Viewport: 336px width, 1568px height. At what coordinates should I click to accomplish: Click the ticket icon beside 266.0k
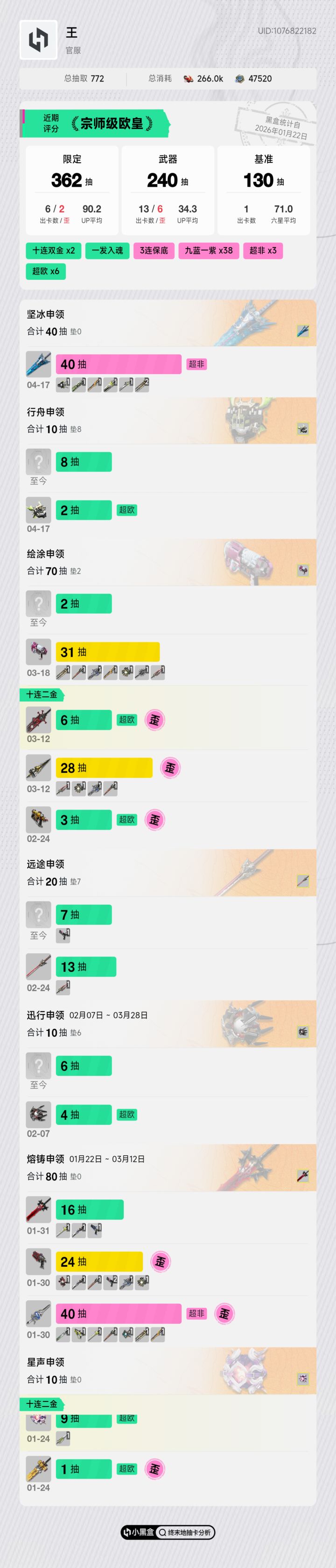(x=189, y=79)
